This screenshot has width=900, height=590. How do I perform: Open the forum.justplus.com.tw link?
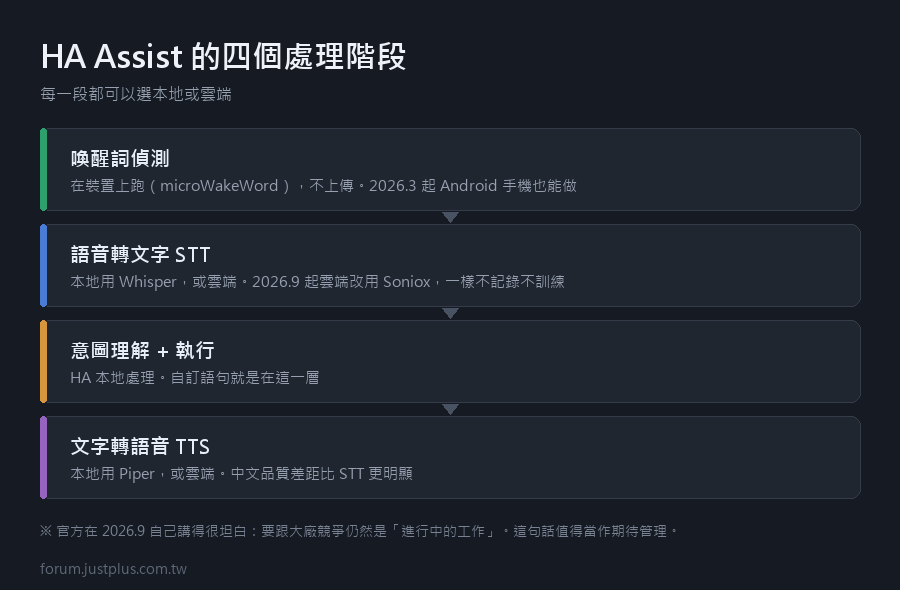click(x=114, y=569)
